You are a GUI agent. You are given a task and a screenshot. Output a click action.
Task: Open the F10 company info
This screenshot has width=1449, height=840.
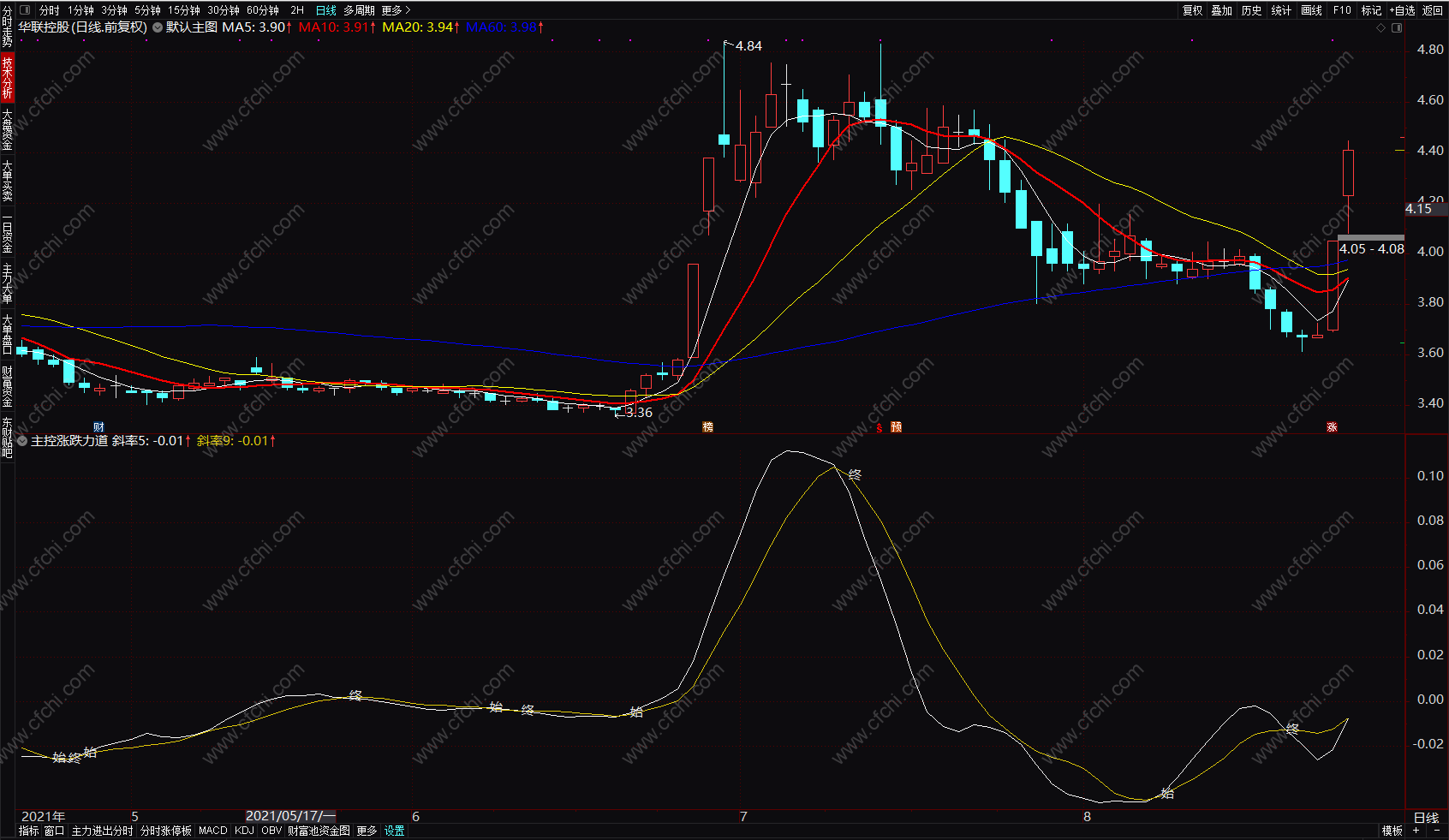[1342, 10]
